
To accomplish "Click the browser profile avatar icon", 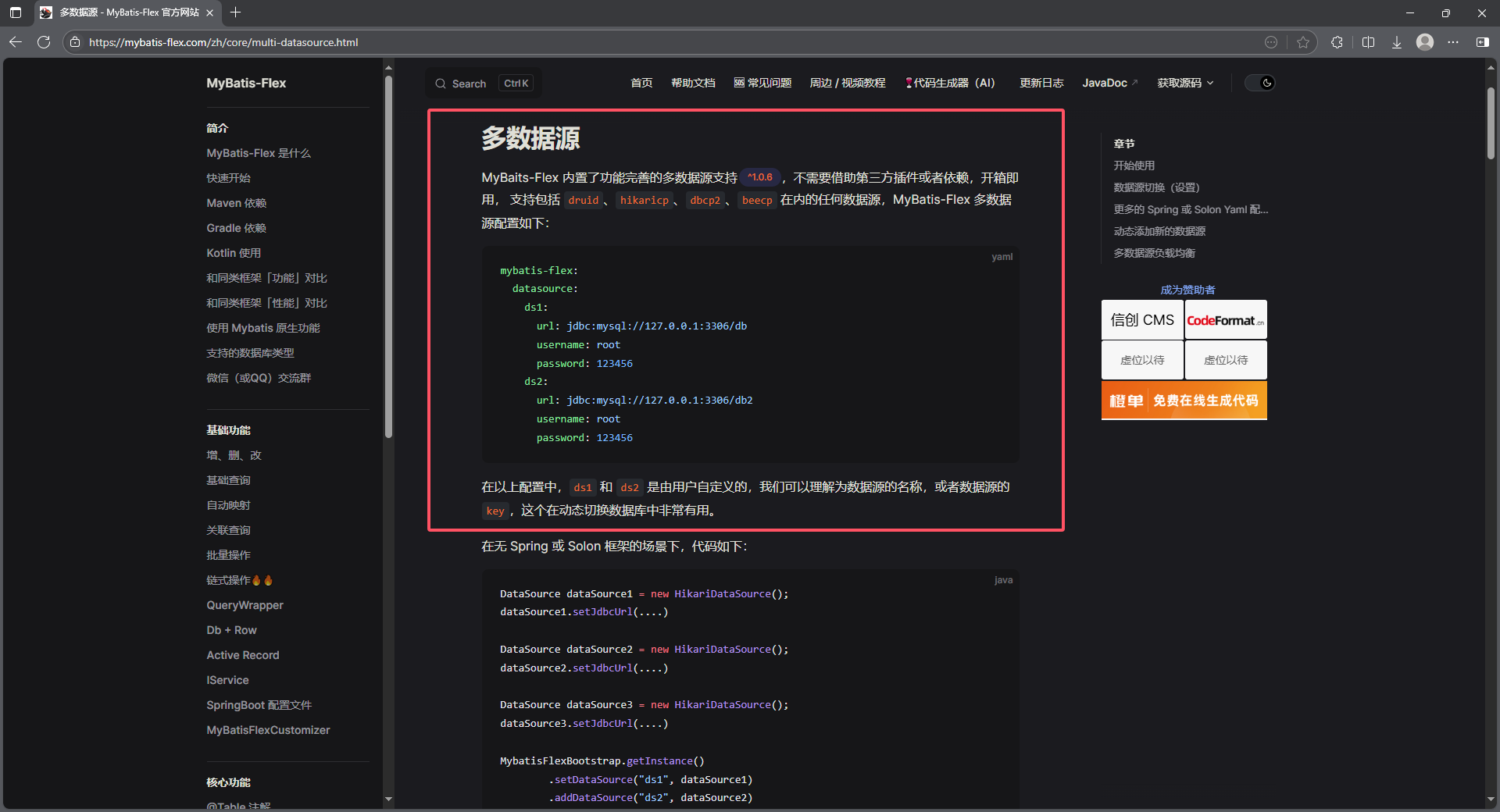I will click(x=1425, y=42).
